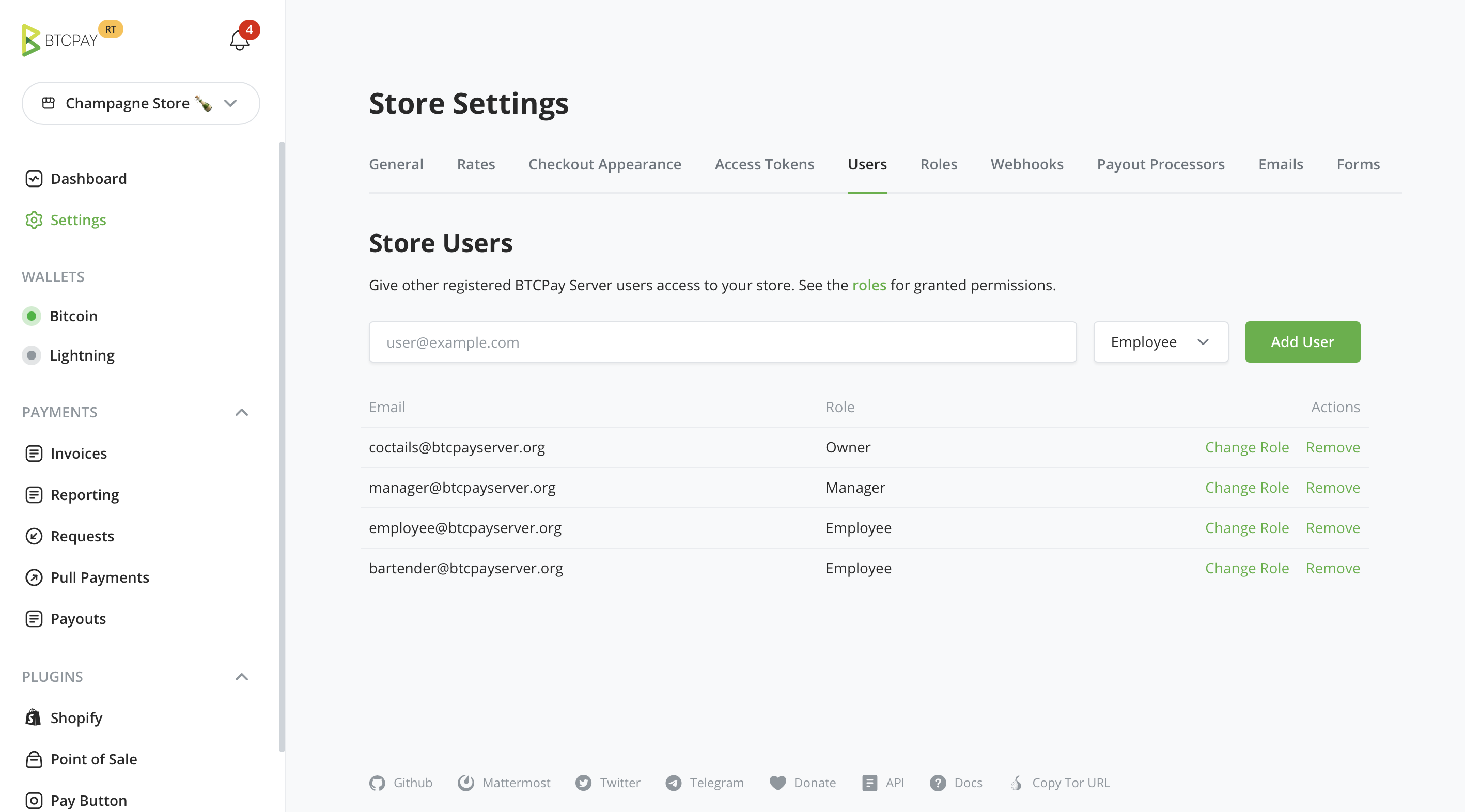Click the Payouts icon

(34, 618)
